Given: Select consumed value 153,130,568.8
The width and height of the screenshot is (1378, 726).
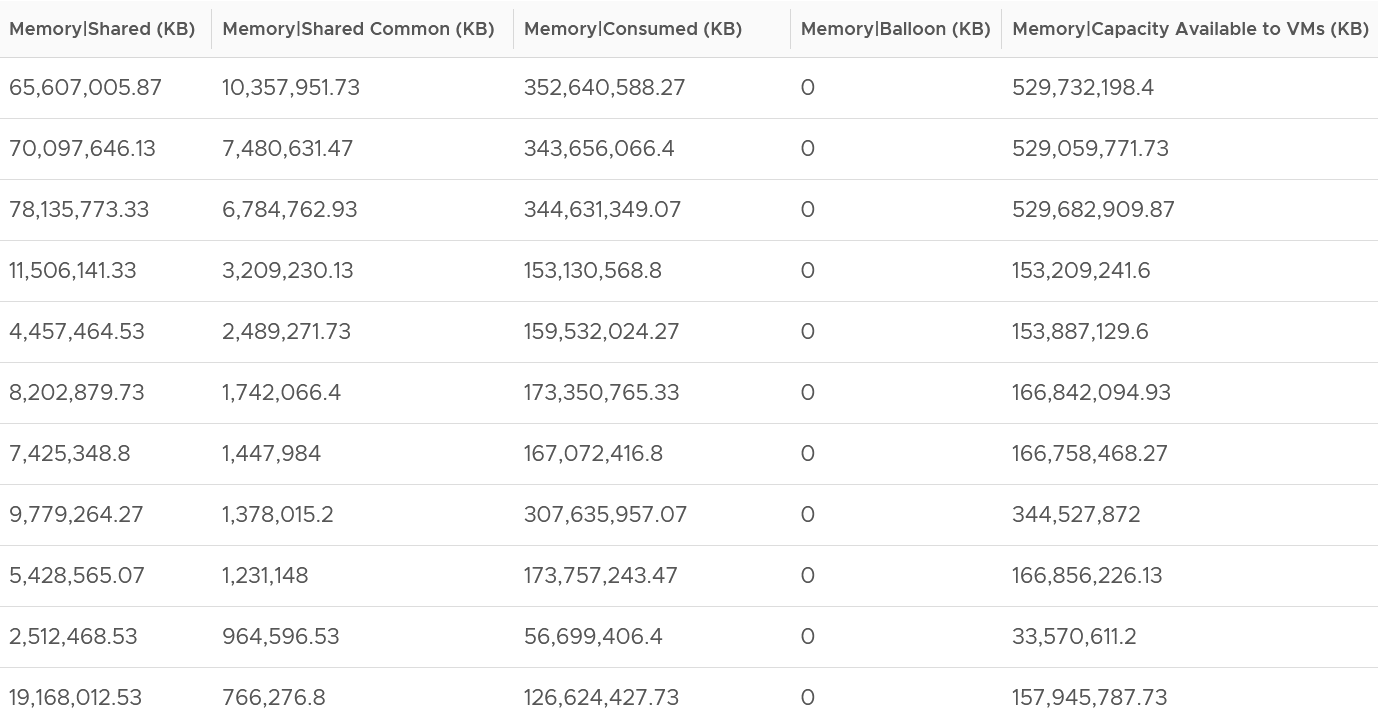Looking at the screenshot, I should (x=593, y=271).
